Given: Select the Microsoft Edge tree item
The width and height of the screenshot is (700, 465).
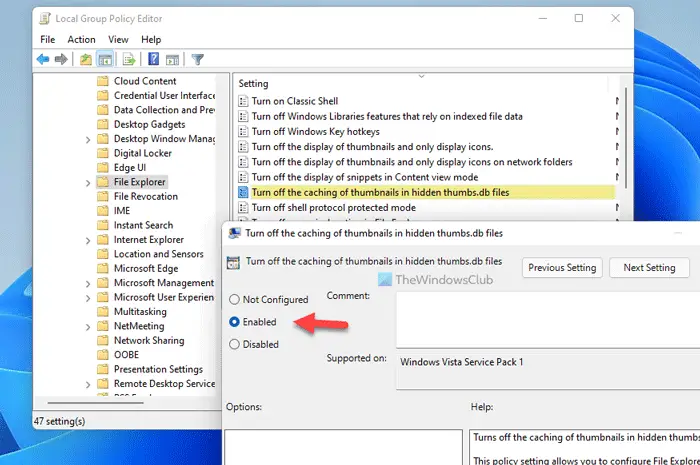Looking at the screenshot, I should pyautogui.click(x=146, y=268).
